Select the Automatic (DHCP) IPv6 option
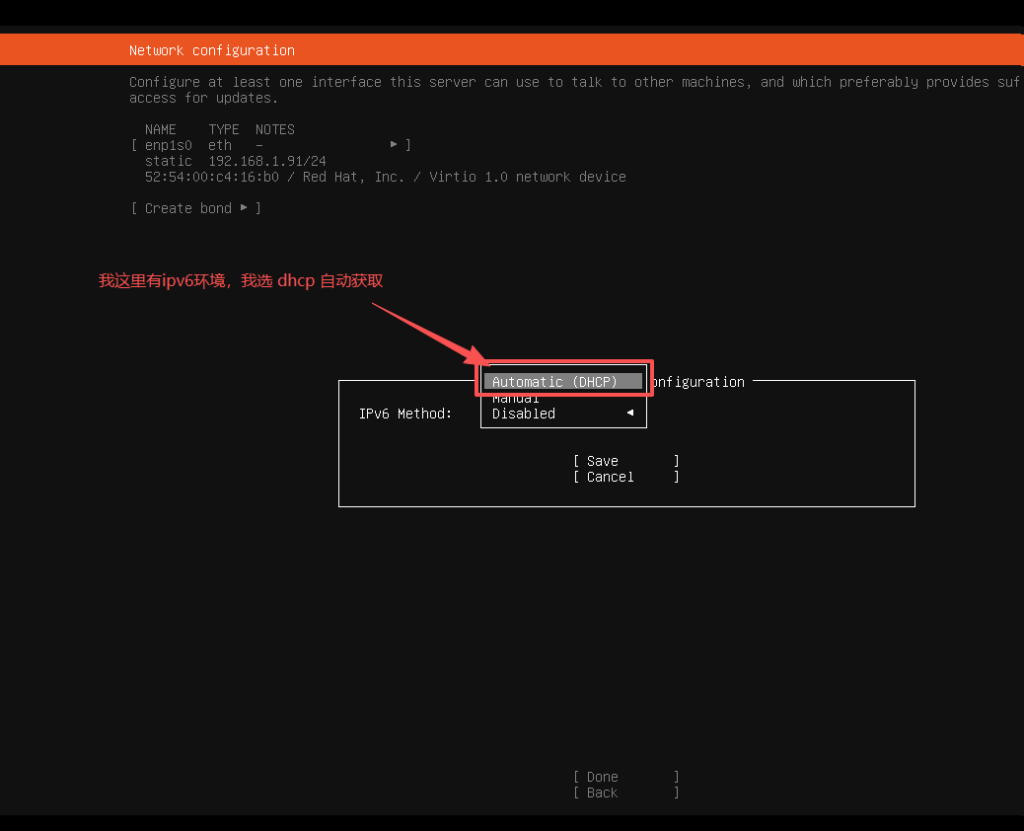Screen dimensions: 1024x831 (x=561, y=381)
